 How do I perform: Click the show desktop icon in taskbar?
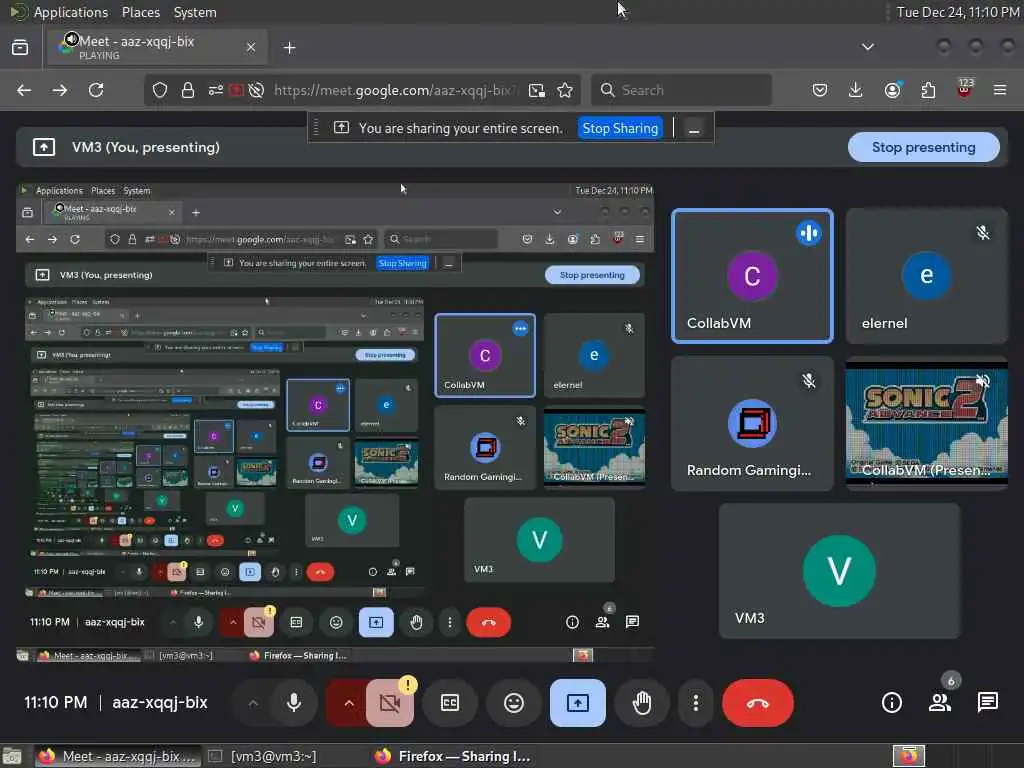pyautogui.click(x=12, y=757)
